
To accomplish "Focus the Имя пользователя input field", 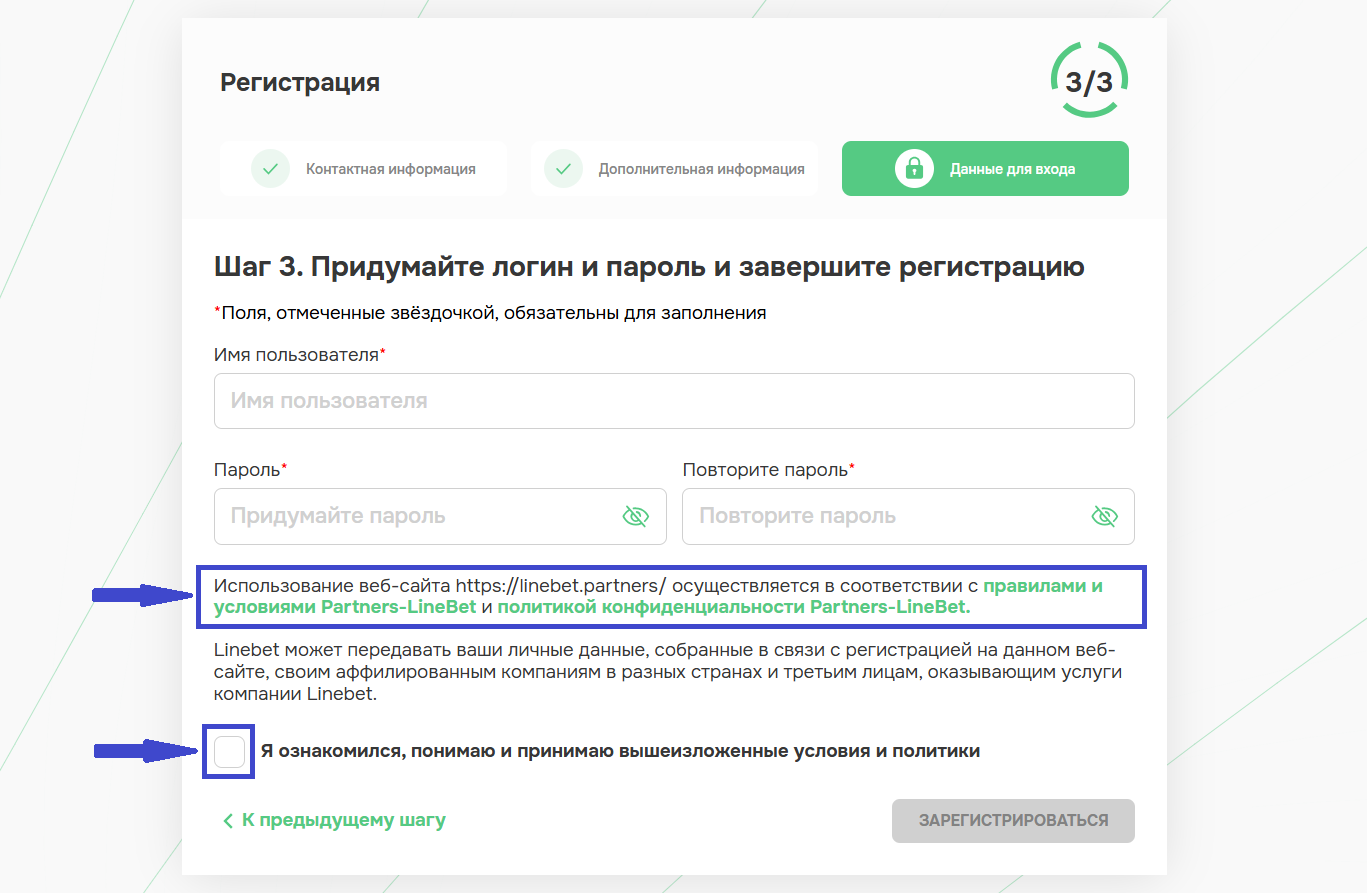I will 674,401.
